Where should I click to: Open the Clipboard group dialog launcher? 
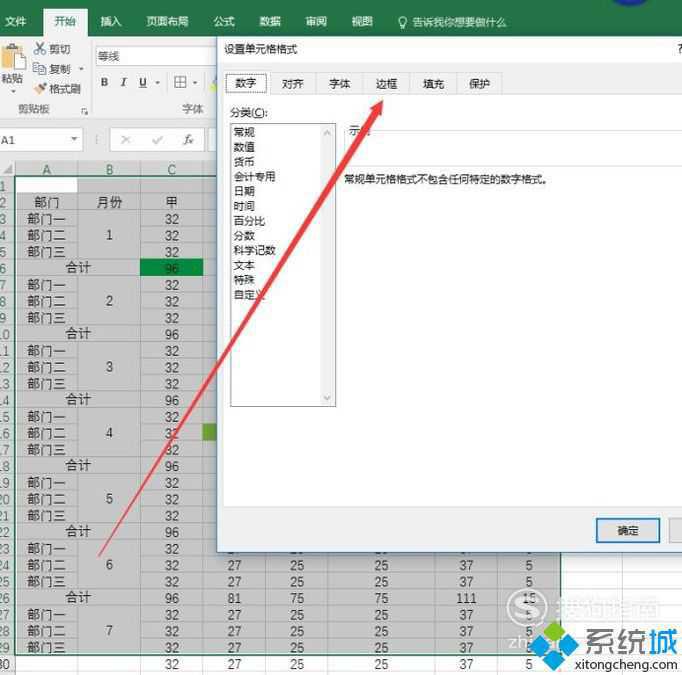(84, 111)
